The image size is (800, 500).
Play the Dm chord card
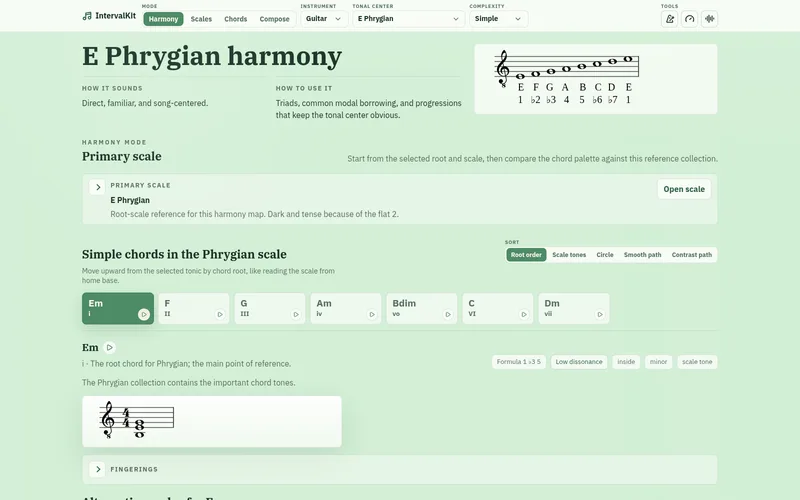coord(600,314)
